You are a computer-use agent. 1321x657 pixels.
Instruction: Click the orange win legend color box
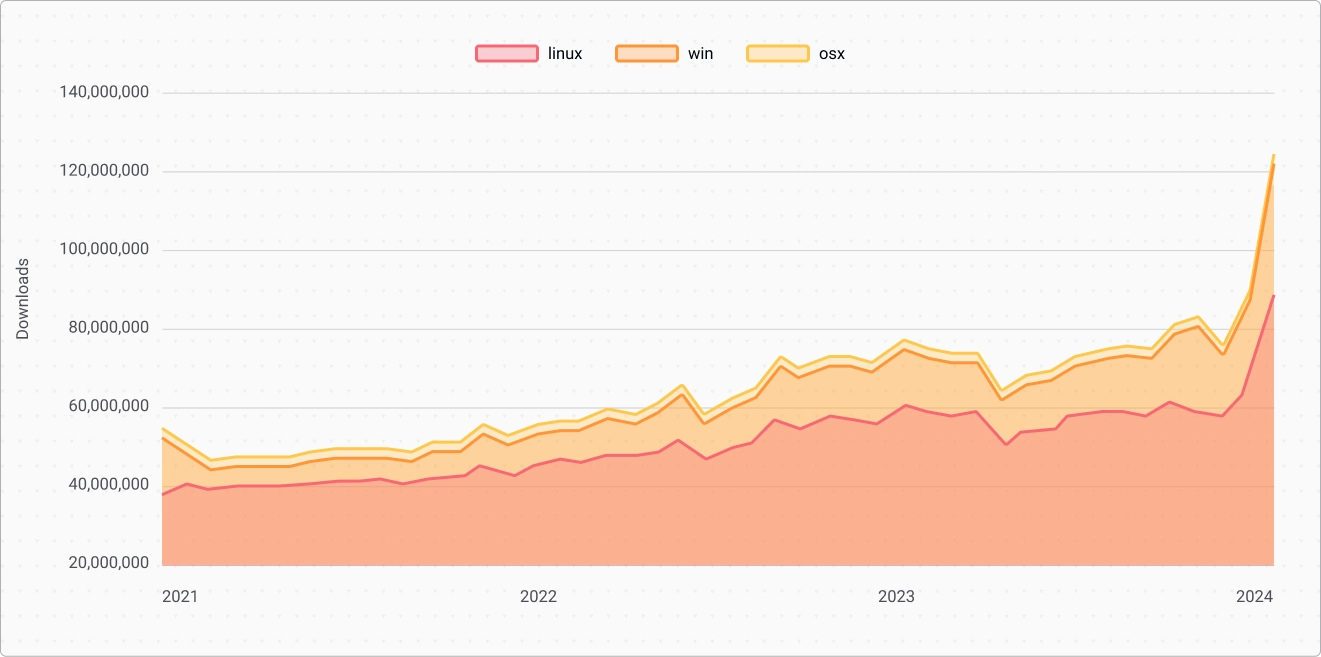coord(646,54)
